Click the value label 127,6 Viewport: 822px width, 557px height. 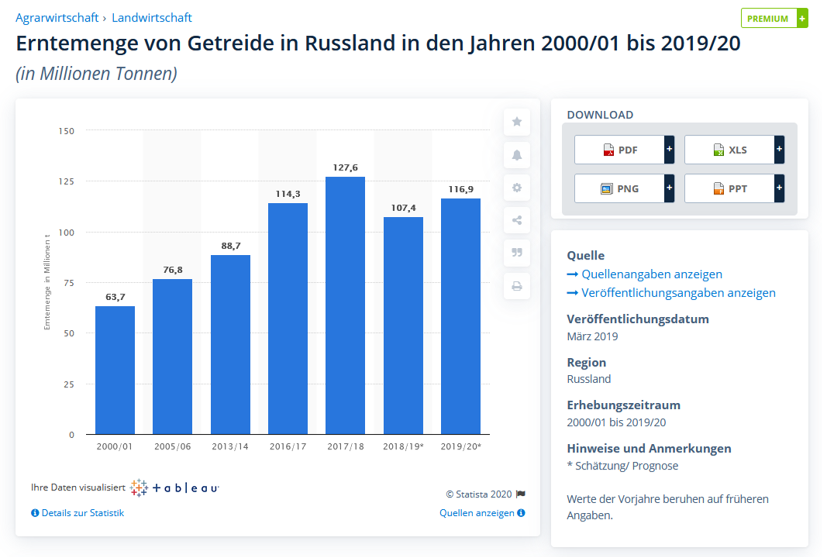coord(345,168)
